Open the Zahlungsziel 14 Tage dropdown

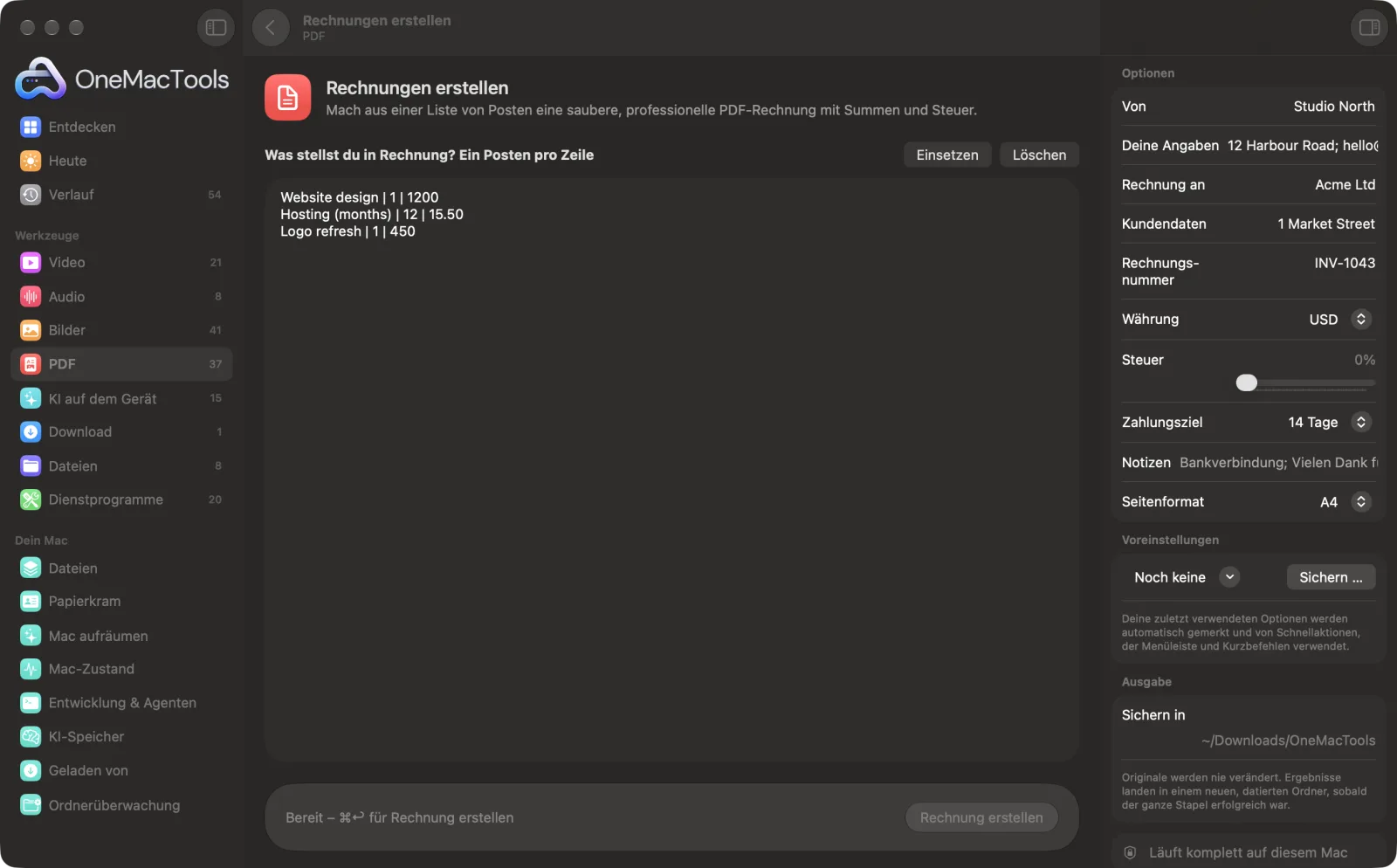click(1331, 423)
